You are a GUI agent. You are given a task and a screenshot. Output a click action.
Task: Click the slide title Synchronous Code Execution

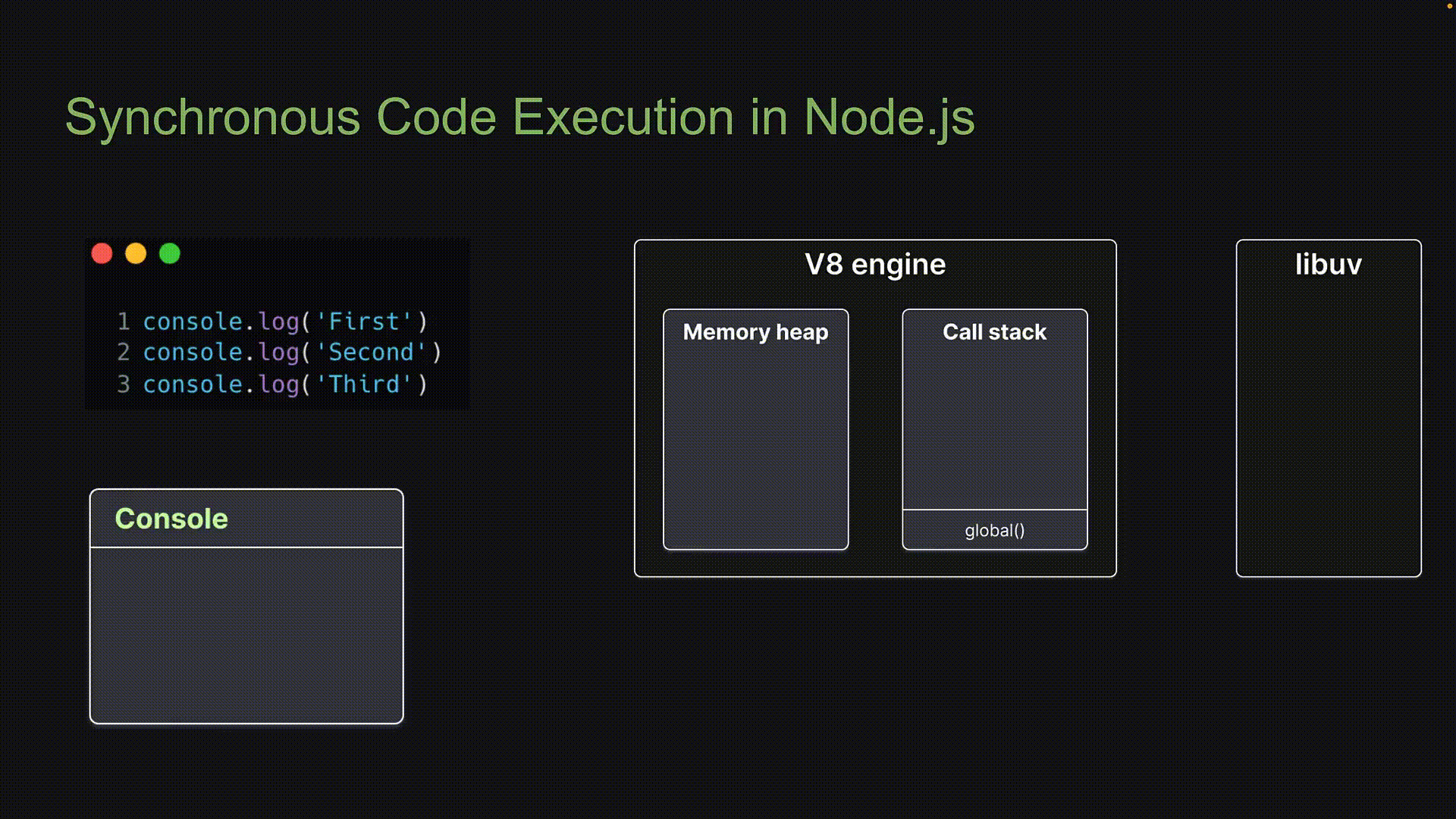[x=519, y=118]
